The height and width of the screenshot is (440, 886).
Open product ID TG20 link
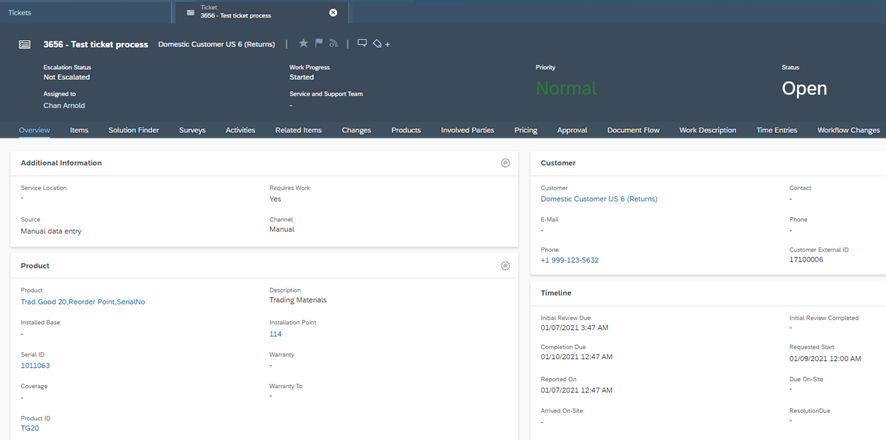30,428
